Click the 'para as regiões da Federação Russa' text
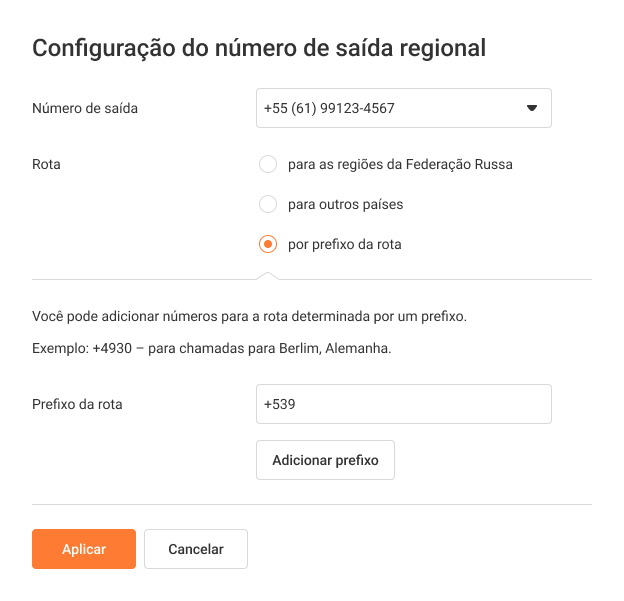This screenshot has width=624, height=601. 400,164
